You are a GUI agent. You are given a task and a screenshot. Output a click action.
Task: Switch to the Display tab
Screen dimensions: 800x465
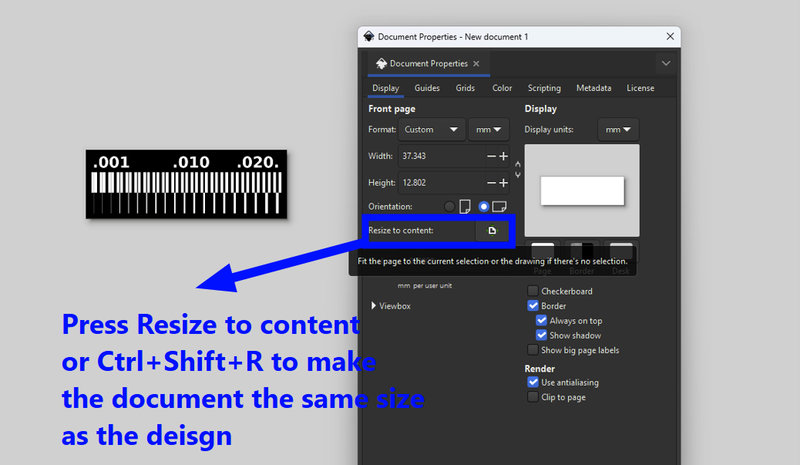(x=385, y=88)
